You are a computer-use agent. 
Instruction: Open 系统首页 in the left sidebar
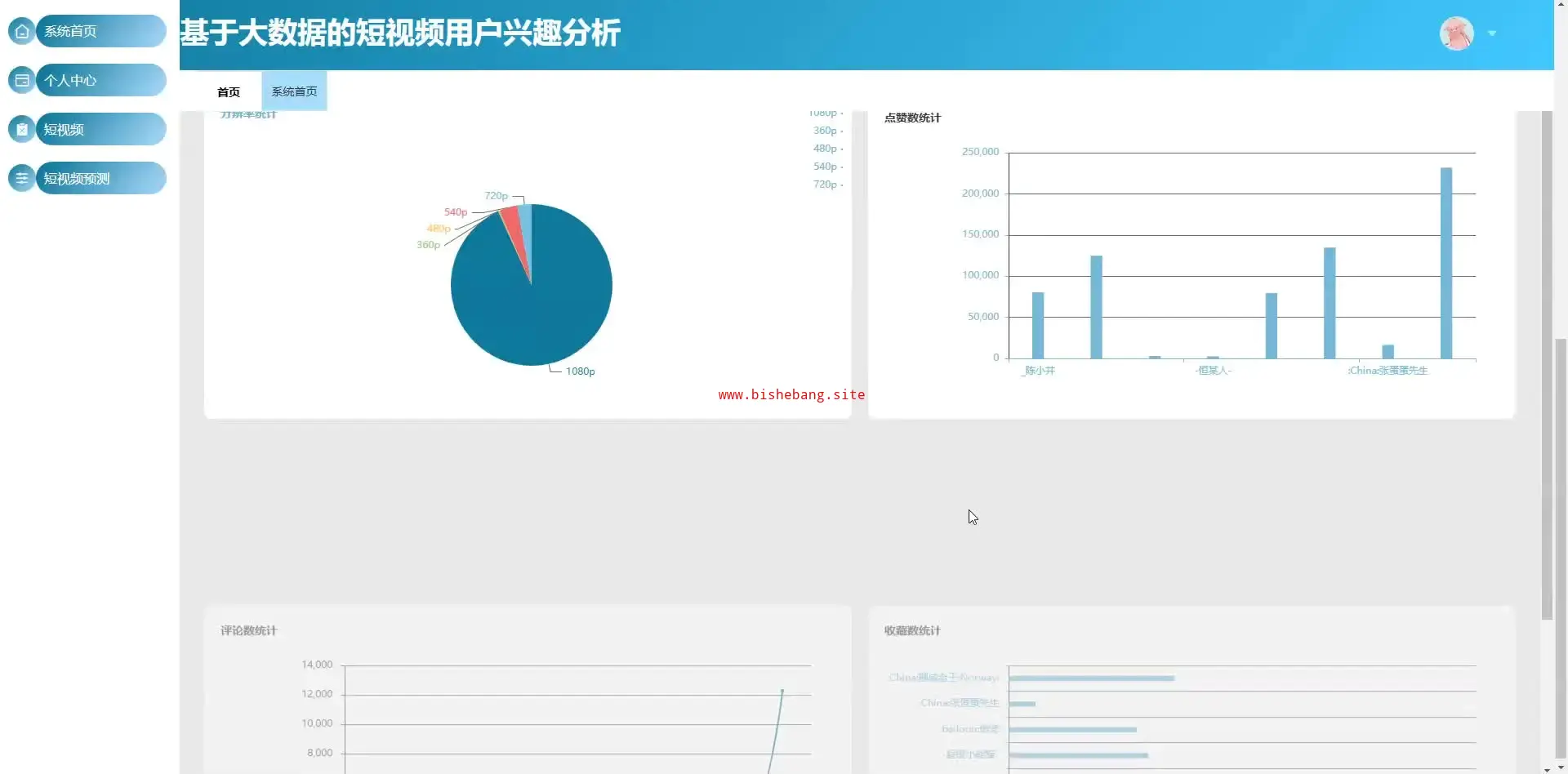coord(100,31)
